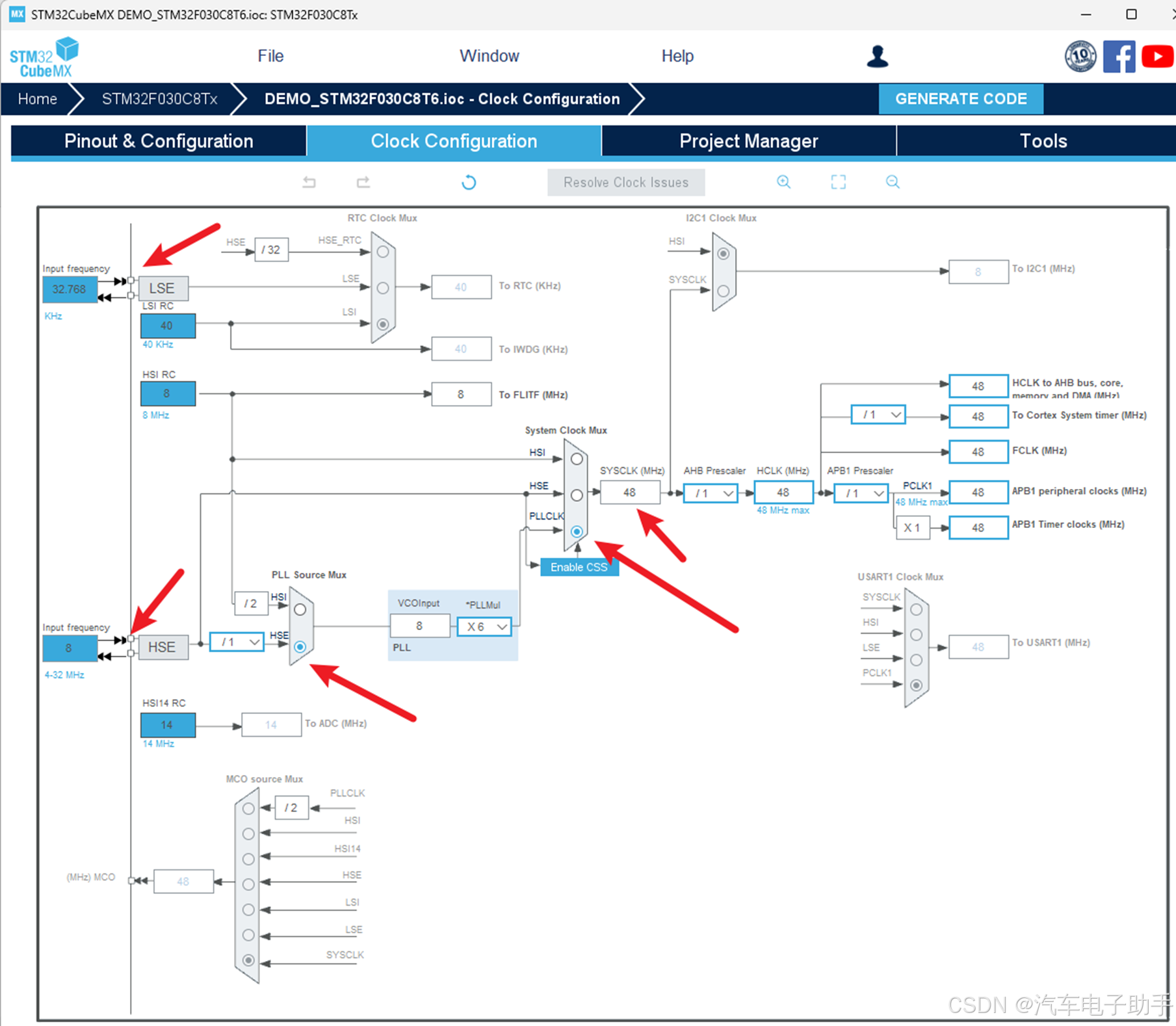Zoom out of the clock diagram
1176x1026 pixels.
click(893, 182)
